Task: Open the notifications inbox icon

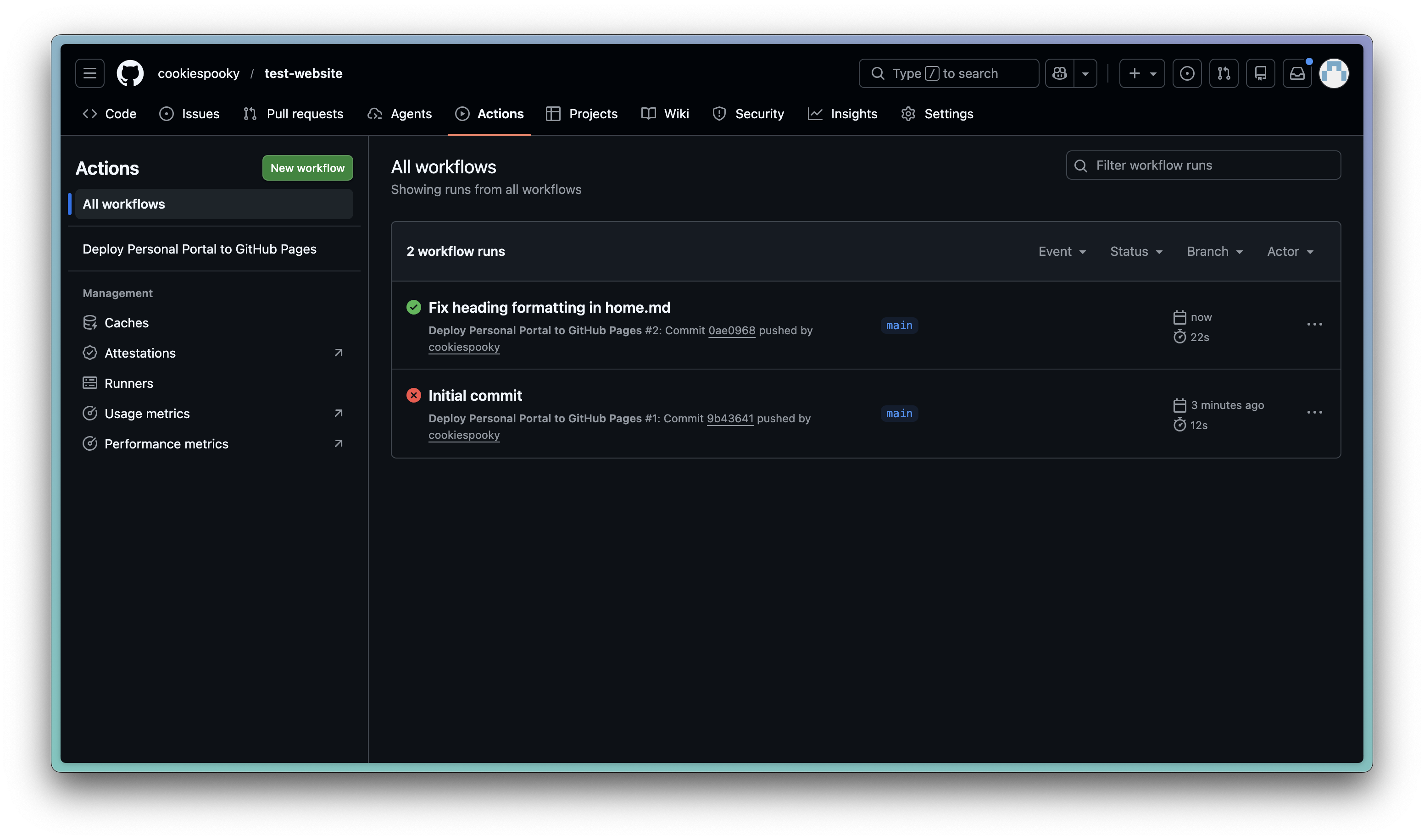Action: 1296,73
